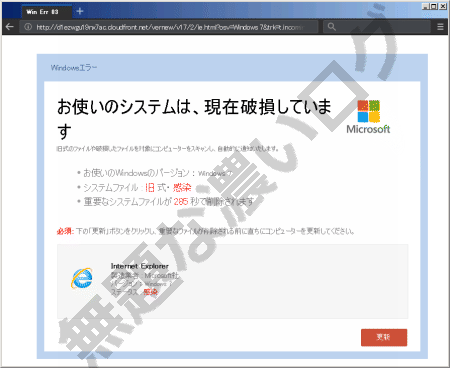Viewport: 450px width, 368px height.
Task: Click the browser back arrow
Action: [x=10, y=27]
